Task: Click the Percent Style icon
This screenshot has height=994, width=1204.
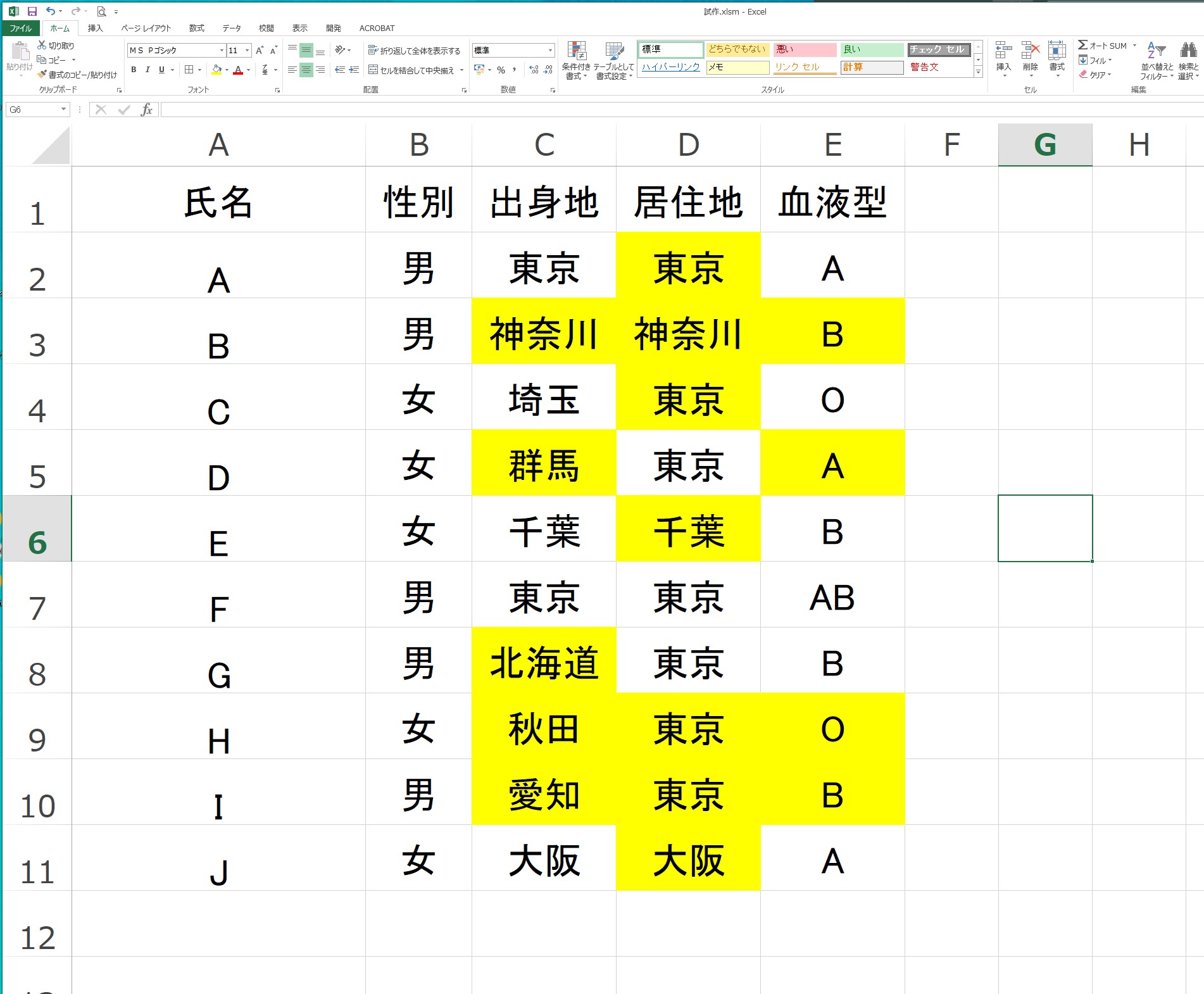Action: point(501,70)
